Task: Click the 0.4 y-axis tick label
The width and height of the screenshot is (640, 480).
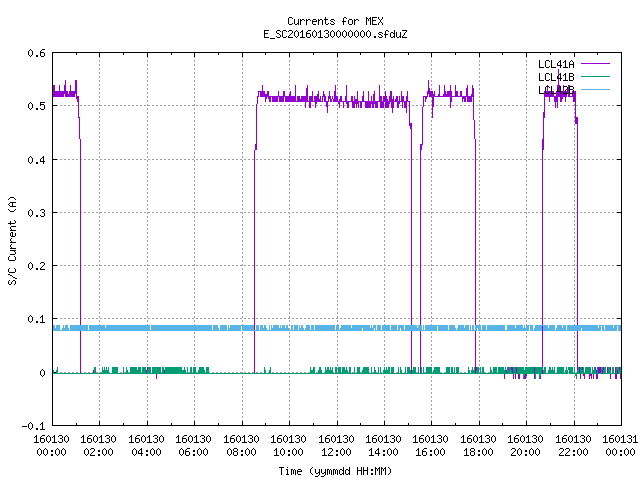Action: (x=36, y=160)
